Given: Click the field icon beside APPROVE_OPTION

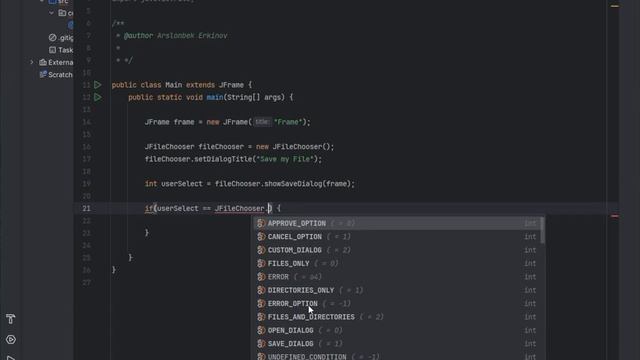Looking at the screenshot, I should (x=261, y=223).
